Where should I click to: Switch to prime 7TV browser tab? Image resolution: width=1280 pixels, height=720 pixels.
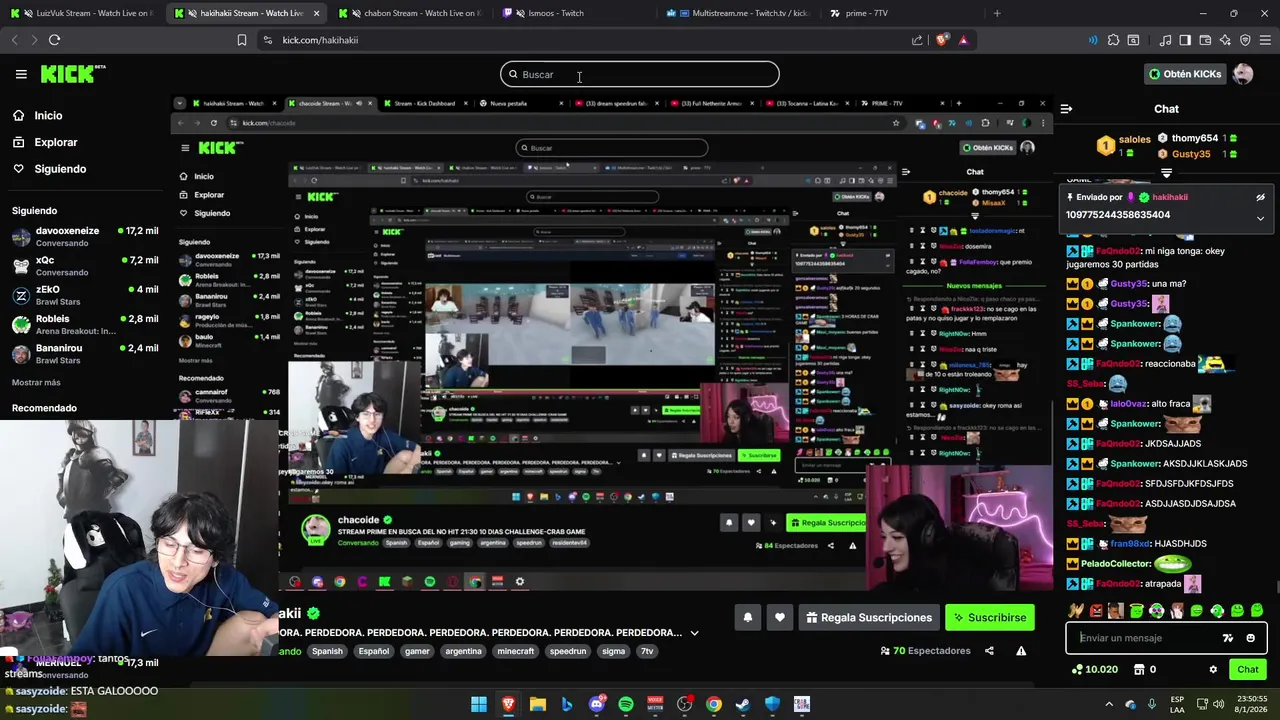tap(905, 13)
